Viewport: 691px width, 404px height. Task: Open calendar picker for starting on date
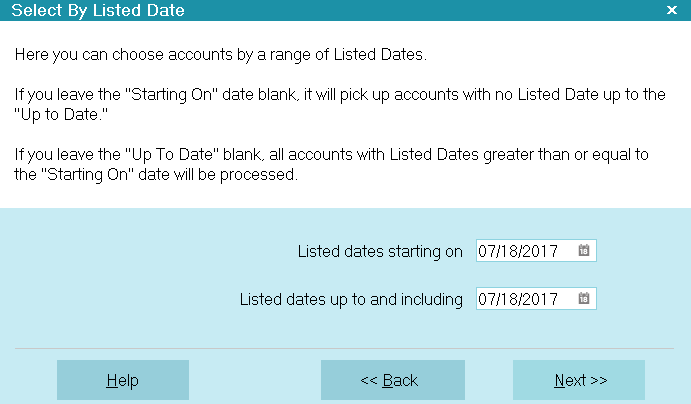[583, 251]
